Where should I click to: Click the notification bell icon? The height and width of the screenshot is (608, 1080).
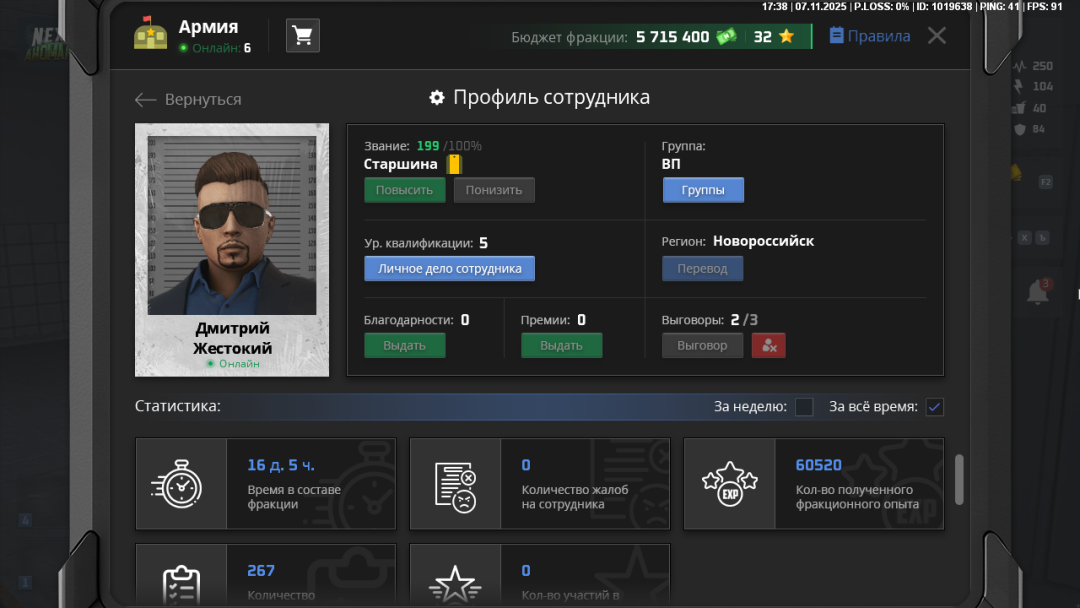click(x=1038, y=292)
